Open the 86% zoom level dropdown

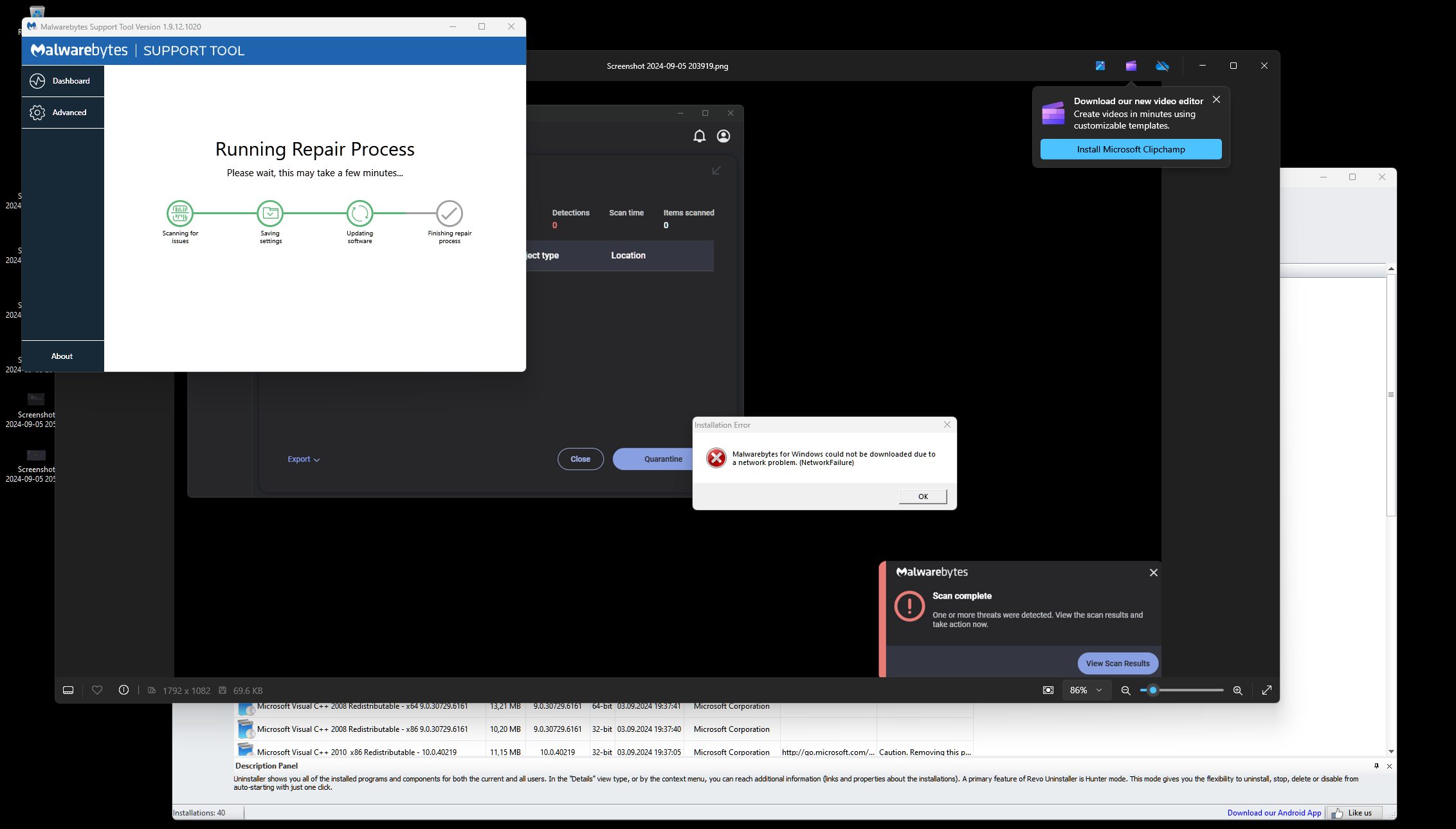(x=1086, y=690)
